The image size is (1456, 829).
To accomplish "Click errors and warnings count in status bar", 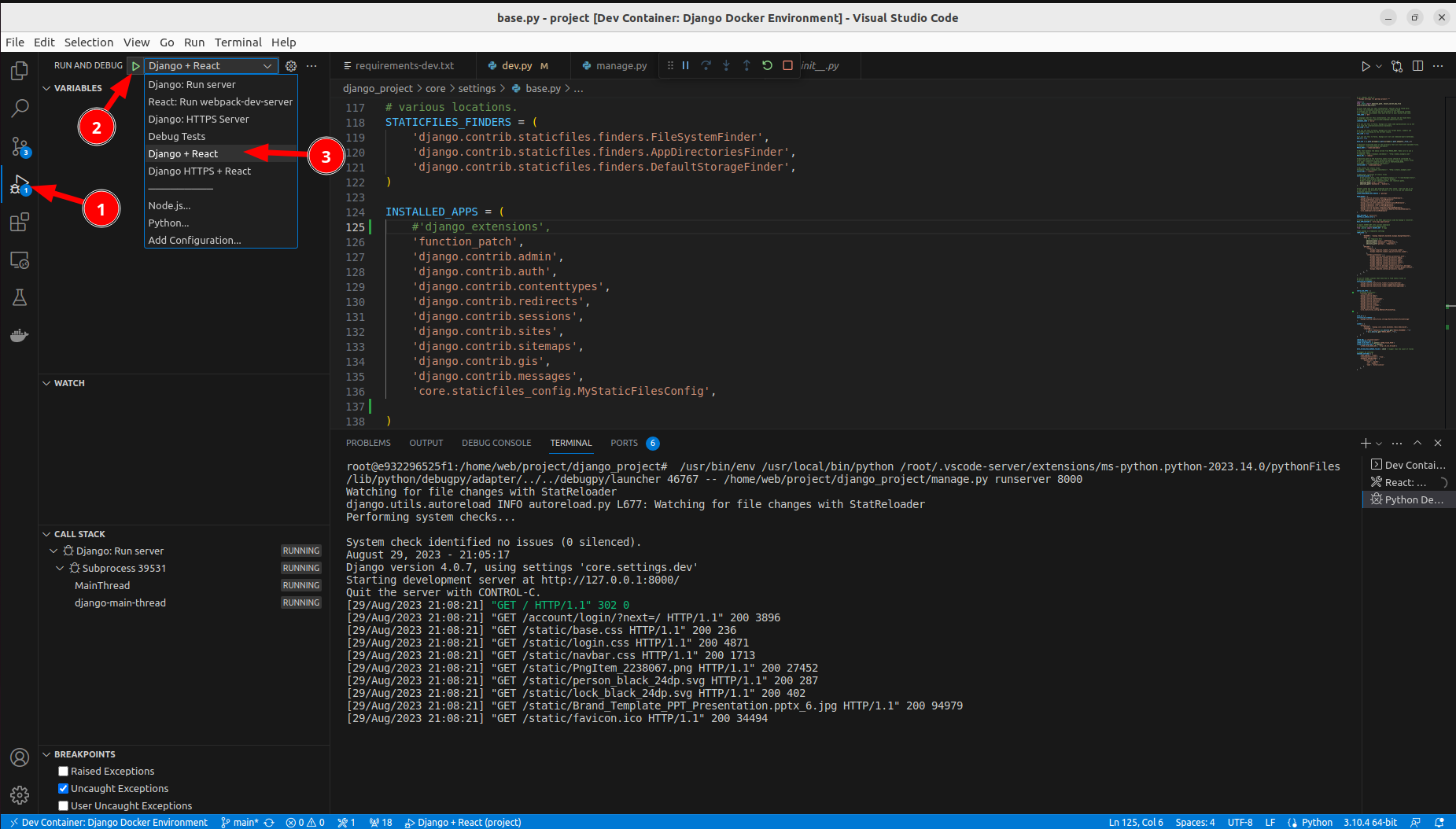I will coord(305,822).
